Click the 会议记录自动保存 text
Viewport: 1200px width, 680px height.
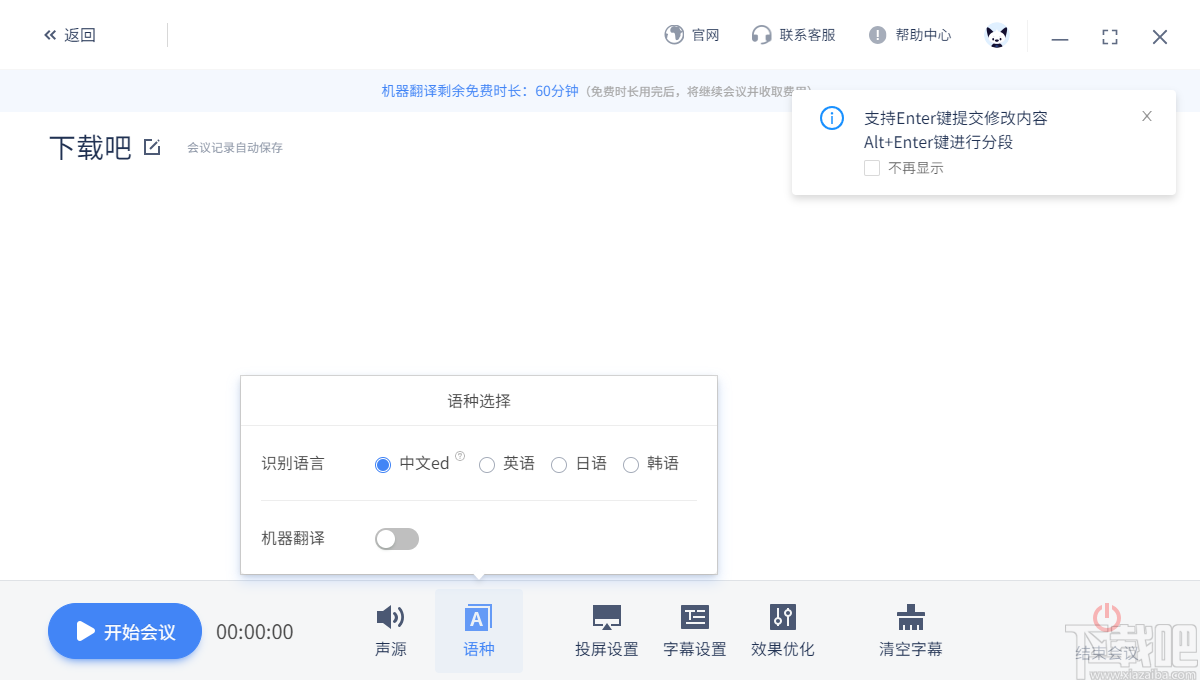point(235,148)
